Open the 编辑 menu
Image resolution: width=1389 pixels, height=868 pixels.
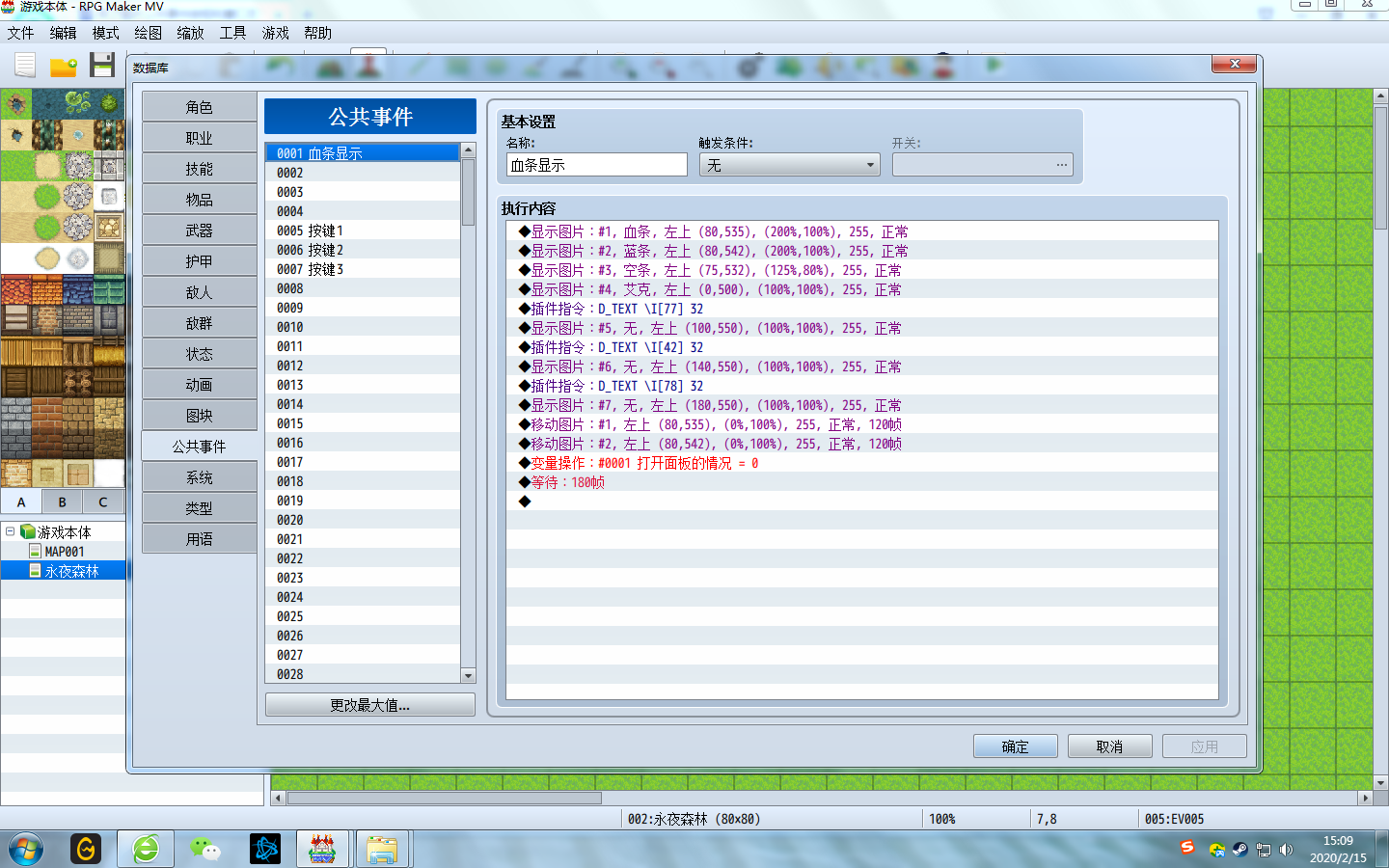[x=64, y=33]
